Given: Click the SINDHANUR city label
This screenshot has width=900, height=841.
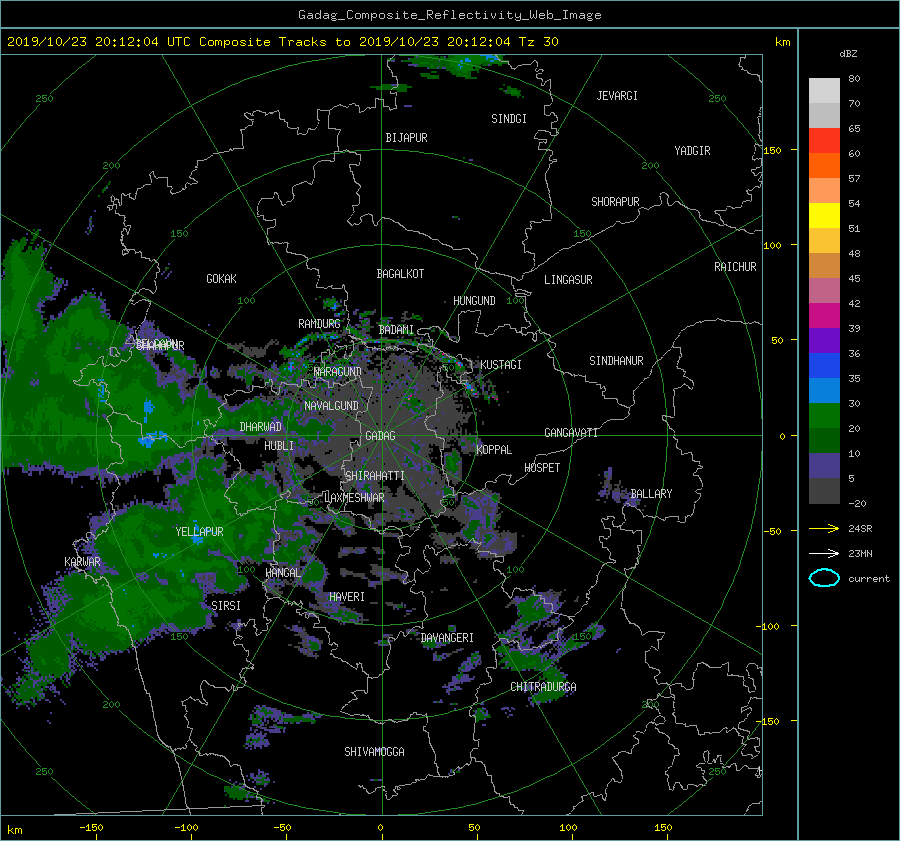Looking at the screenshot, I should click(x=616, y=361).
